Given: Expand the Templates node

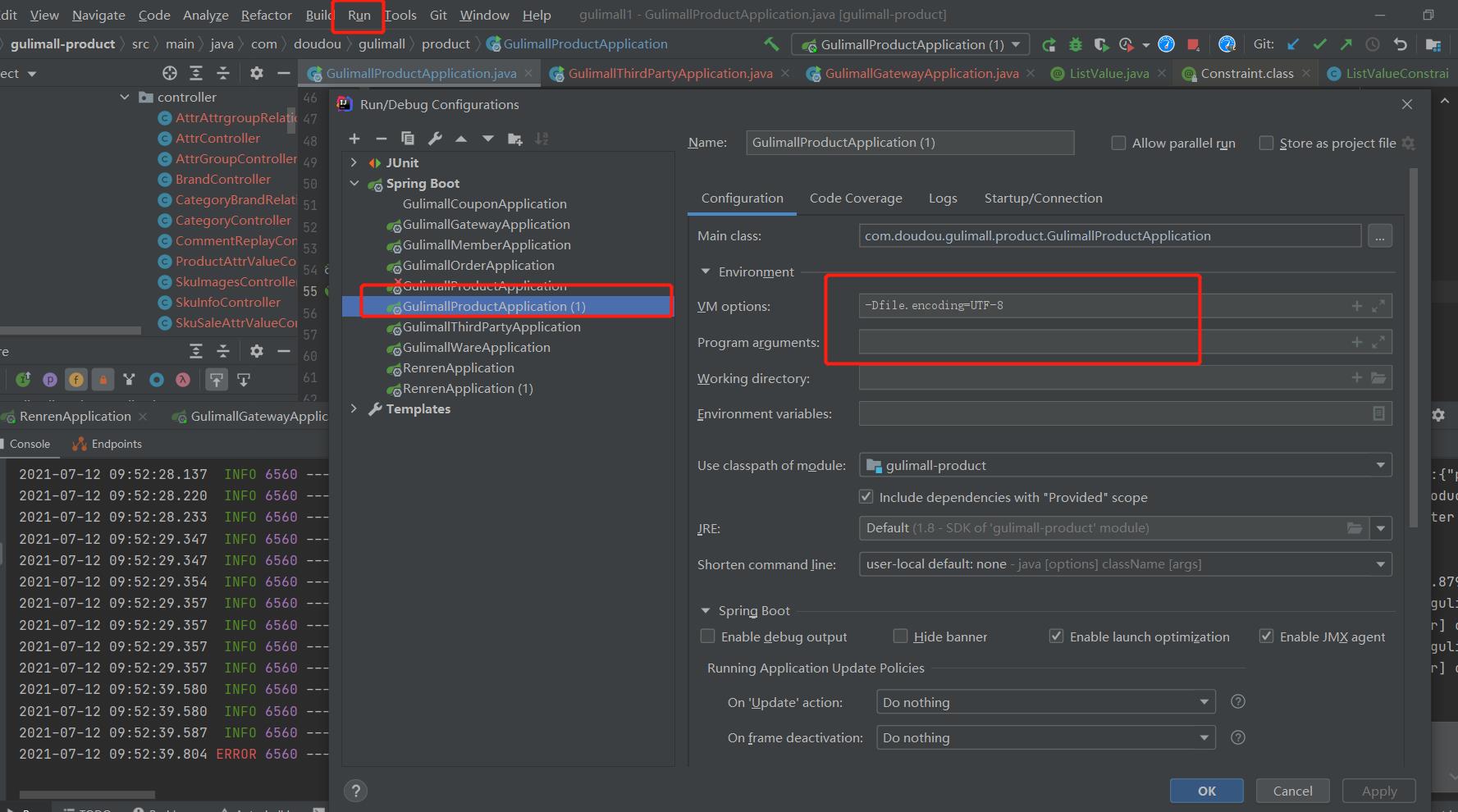Looking at the screenshot, I should [x=354, y=408].
